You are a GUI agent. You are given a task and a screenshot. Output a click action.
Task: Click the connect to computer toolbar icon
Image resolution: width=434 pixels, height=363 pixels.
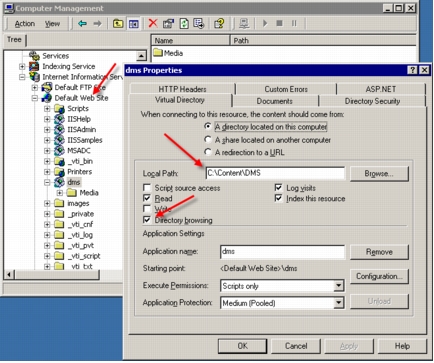pyautogui.click(x=244, y=23)
